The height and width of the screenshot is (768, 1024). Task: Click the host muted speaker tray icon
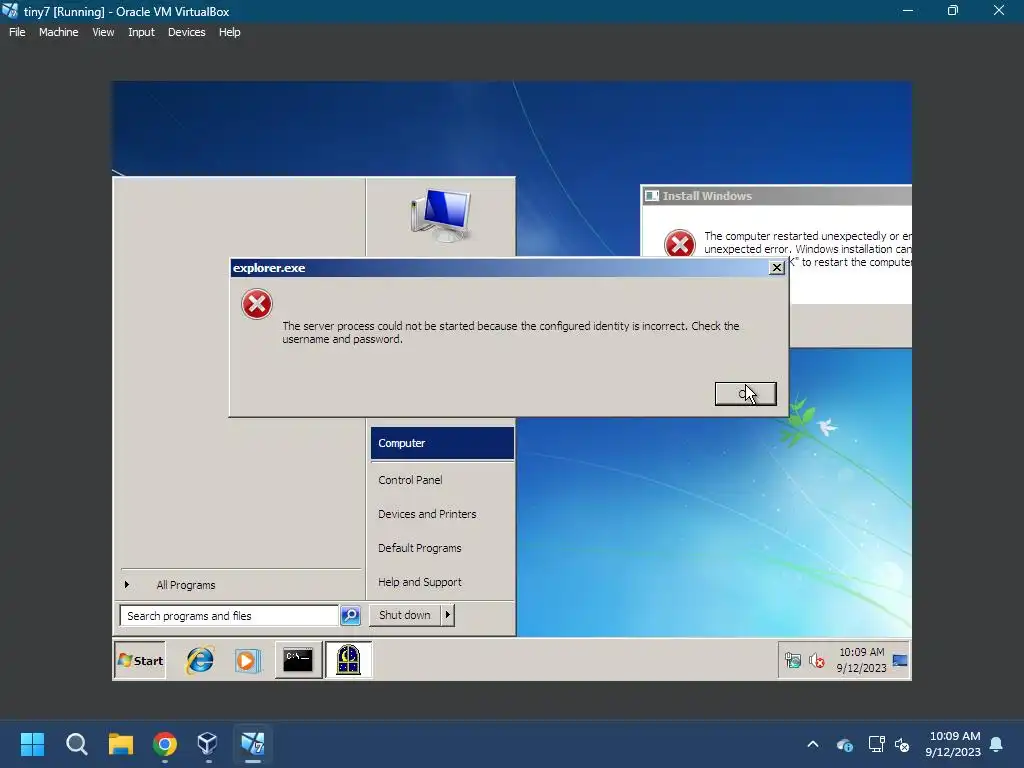point(902,744)
